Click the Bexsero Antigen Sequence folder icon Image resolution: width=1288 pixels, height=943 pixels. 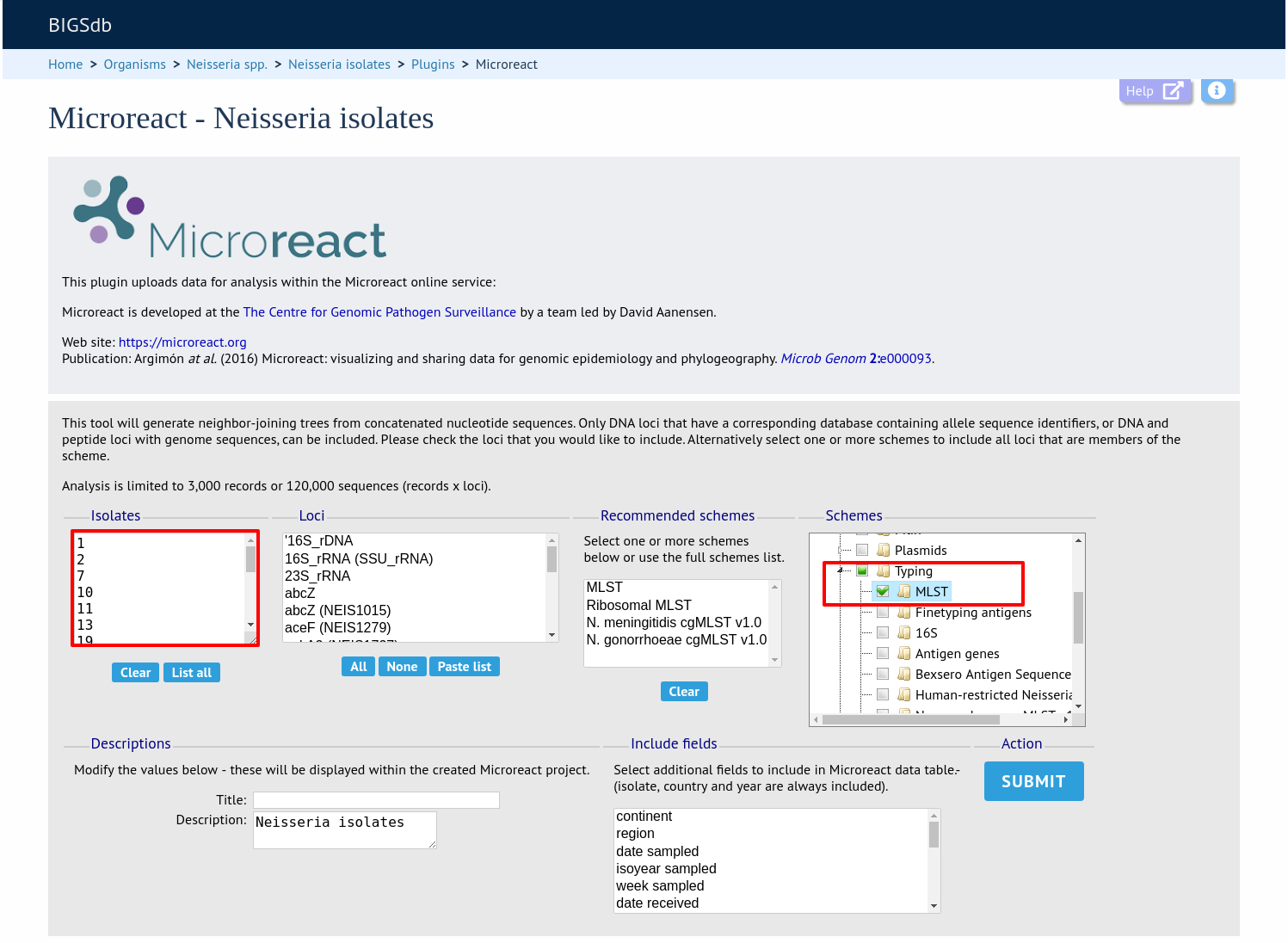coord(904,675)
